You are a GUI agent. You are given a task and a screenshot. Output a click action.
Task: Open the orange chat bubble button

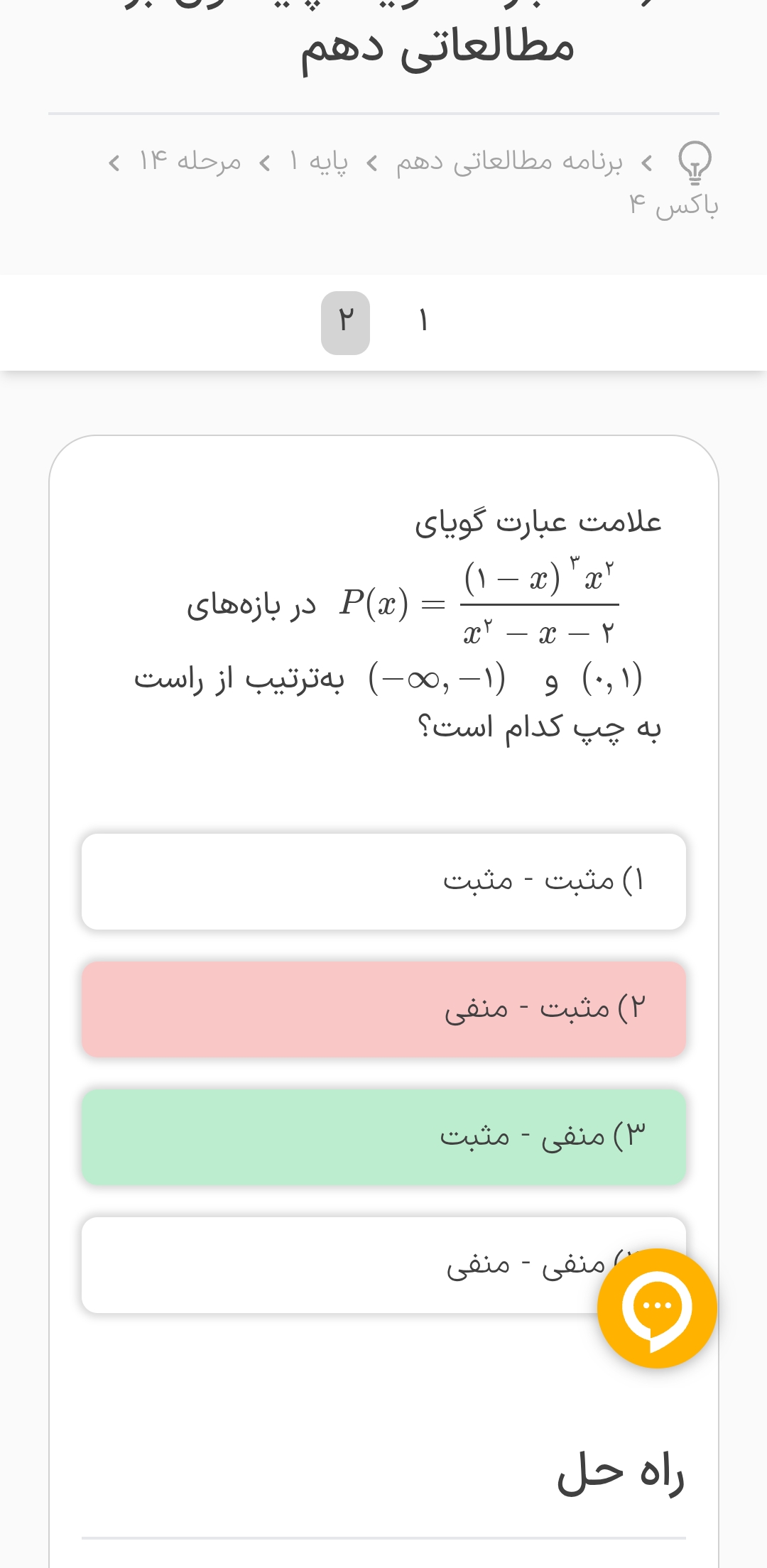click(x=657, y=1308)
